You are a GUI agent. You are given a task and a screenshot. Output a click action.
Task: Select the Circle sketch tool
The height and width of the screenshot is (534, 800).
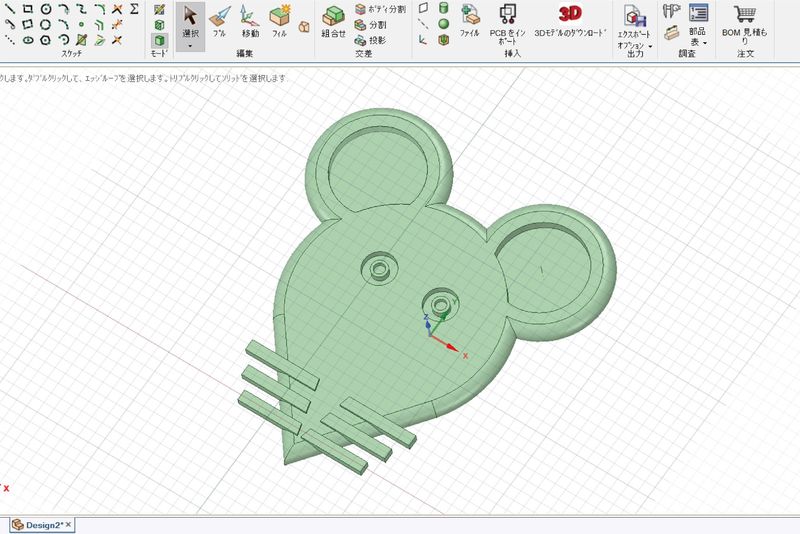click(x=46, y=9)
